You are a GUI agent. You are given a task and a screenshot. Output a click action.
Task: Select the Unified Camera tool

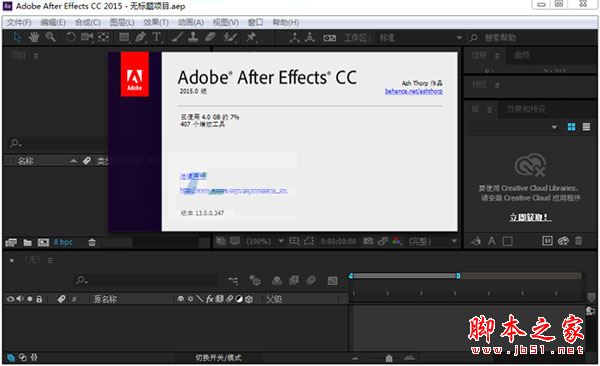[87, 37]
